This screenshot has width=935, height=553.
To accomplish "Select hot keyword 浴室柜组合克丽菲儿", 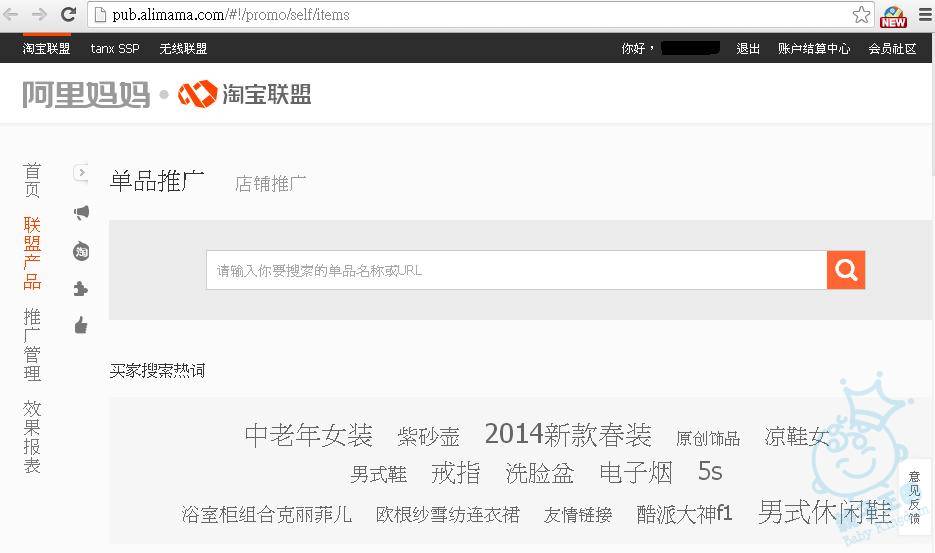I will click(x=267, y=514).
